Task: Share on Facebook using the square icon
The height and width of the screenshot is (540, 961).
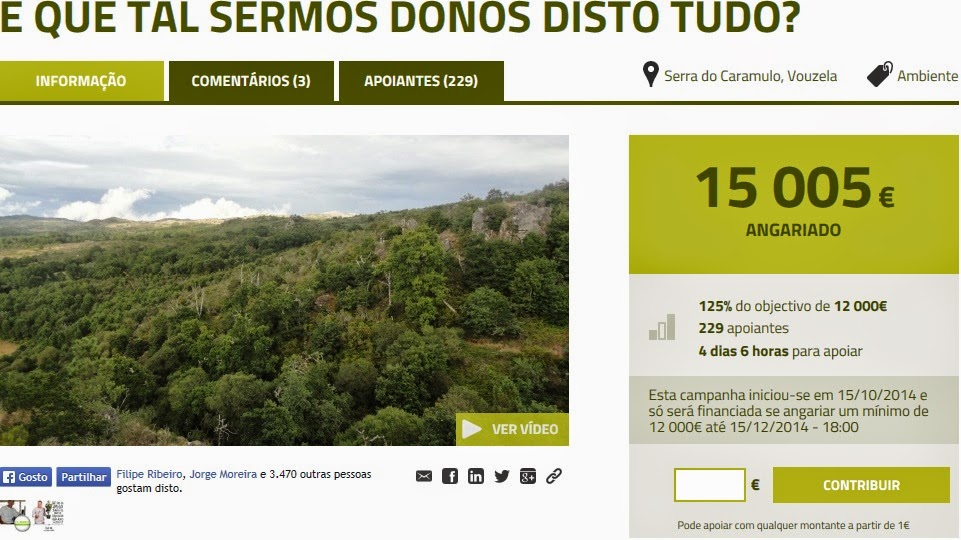Action: point(450,476)
